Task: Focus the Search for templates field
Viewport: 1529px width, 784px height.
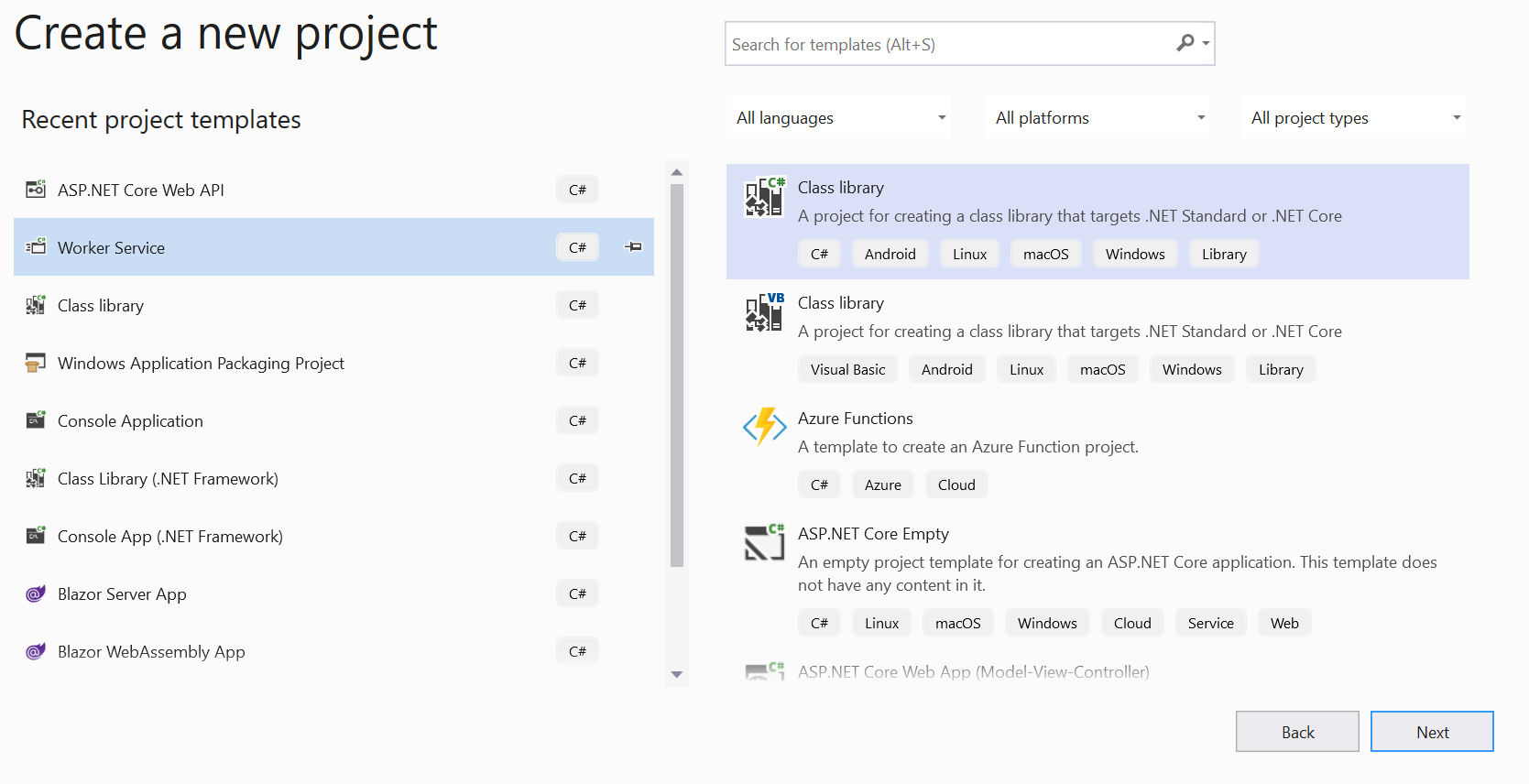Action: tap(948, 44)
